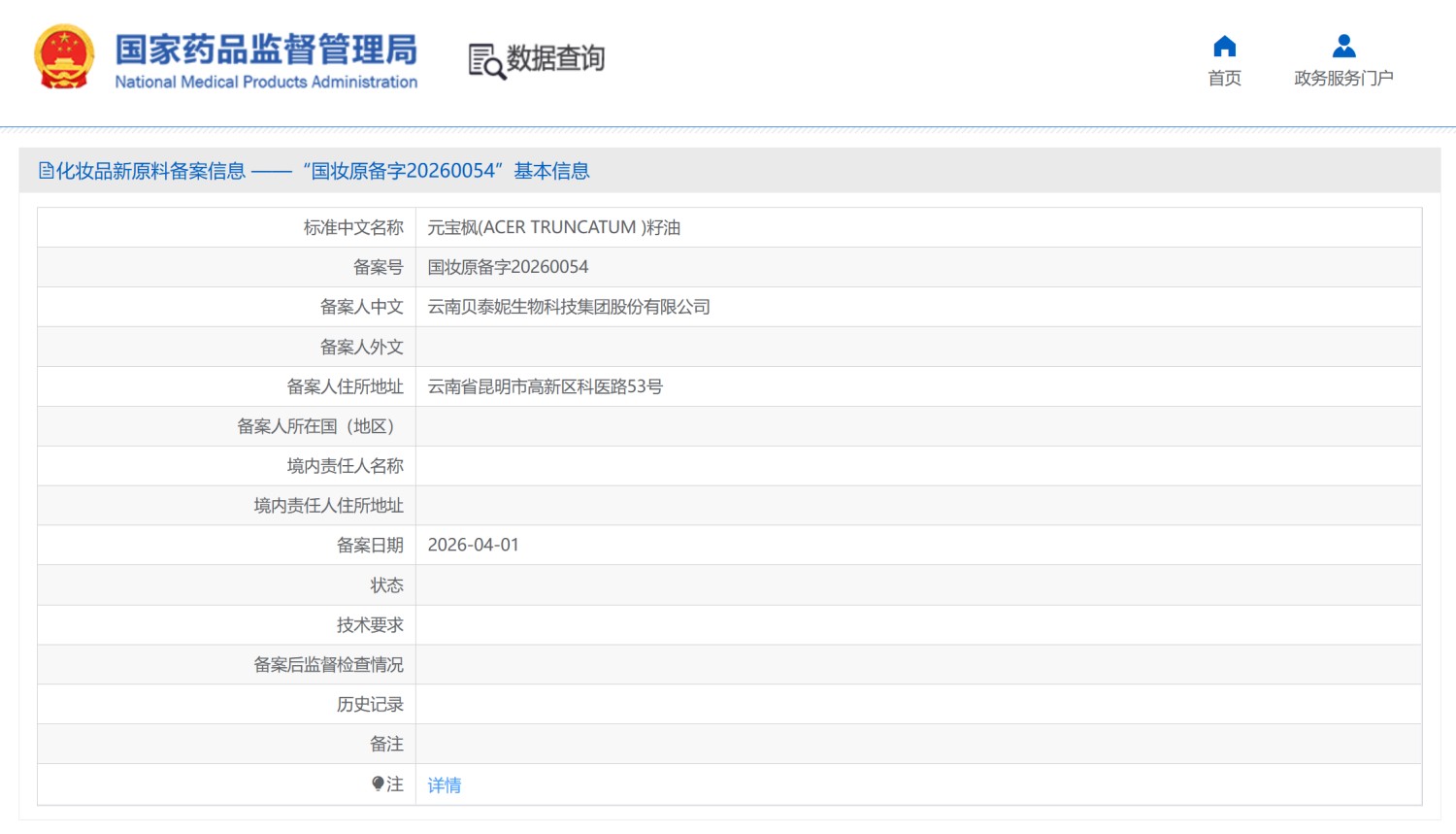Select the ingredient name 元宝枫 籽油 value

pos(553,227)
